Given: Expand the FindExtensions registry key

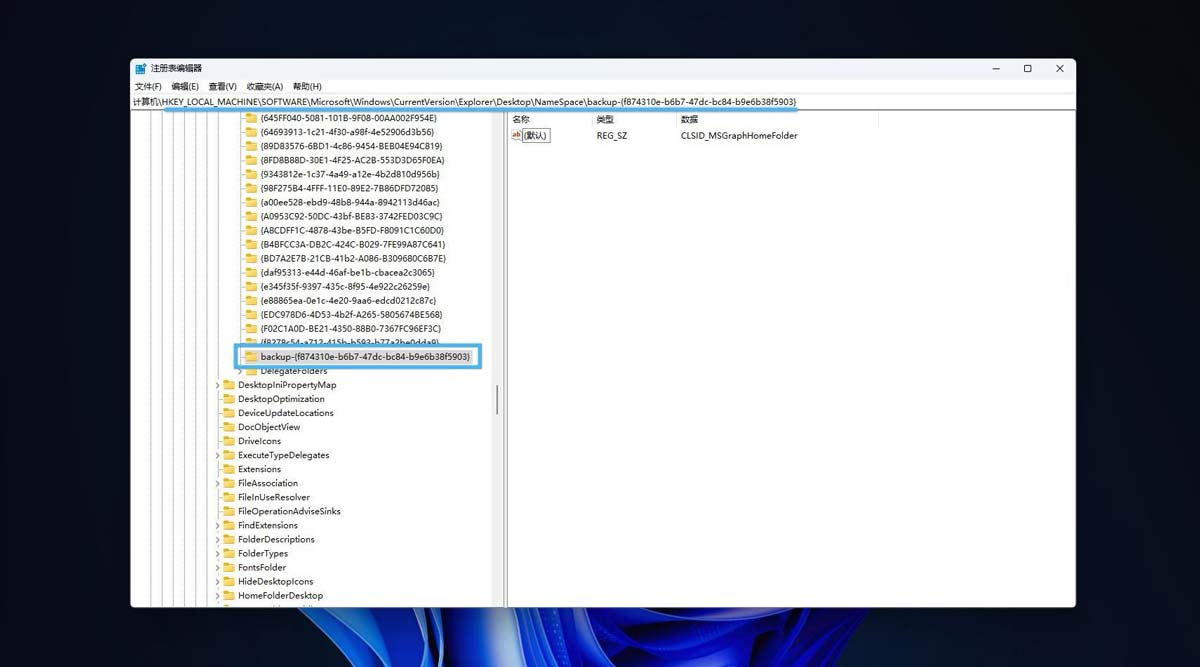Looking at the screenshot, I should [x=216, y=525].
